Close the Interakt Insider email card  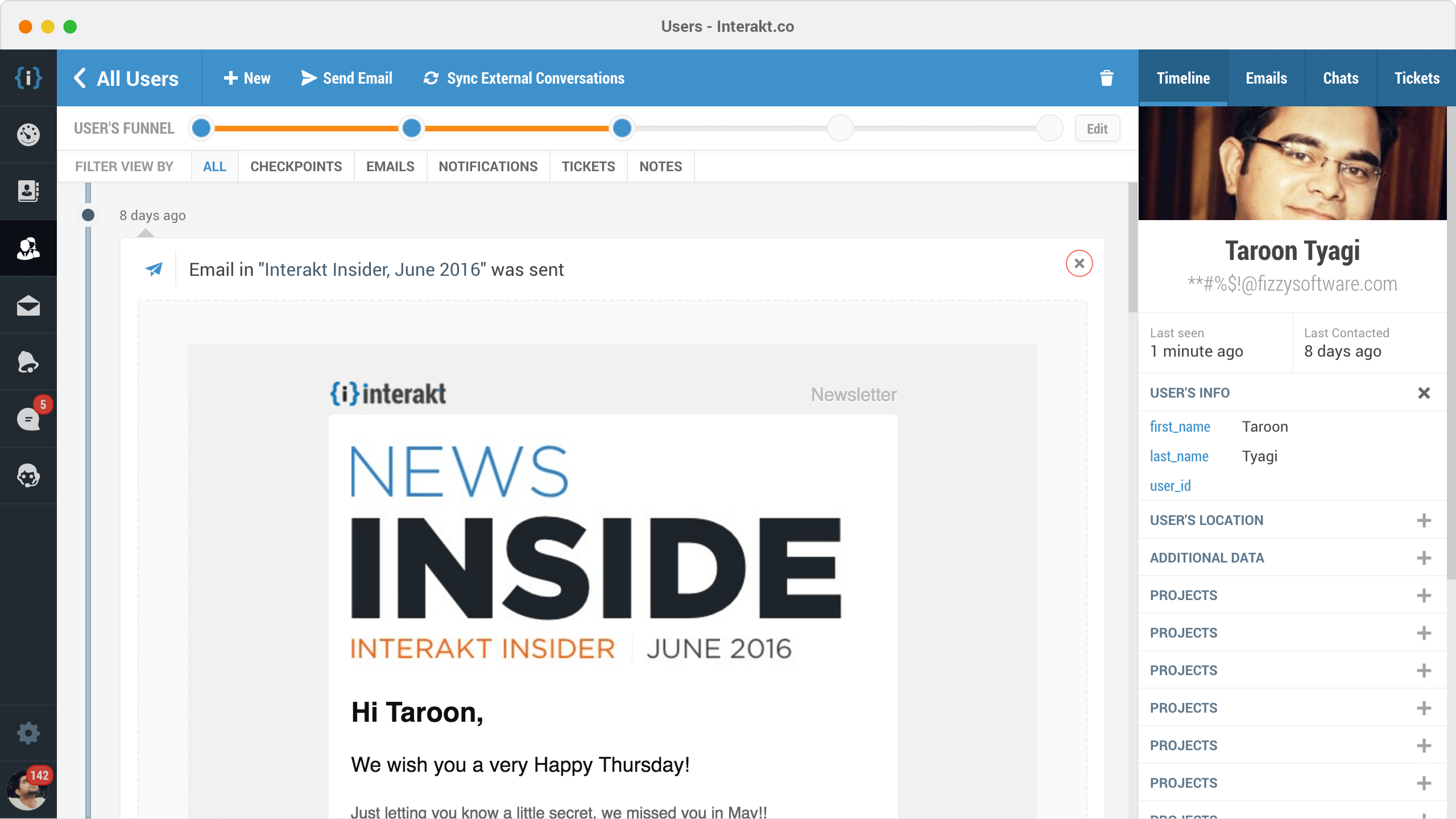pos(1079,263)
